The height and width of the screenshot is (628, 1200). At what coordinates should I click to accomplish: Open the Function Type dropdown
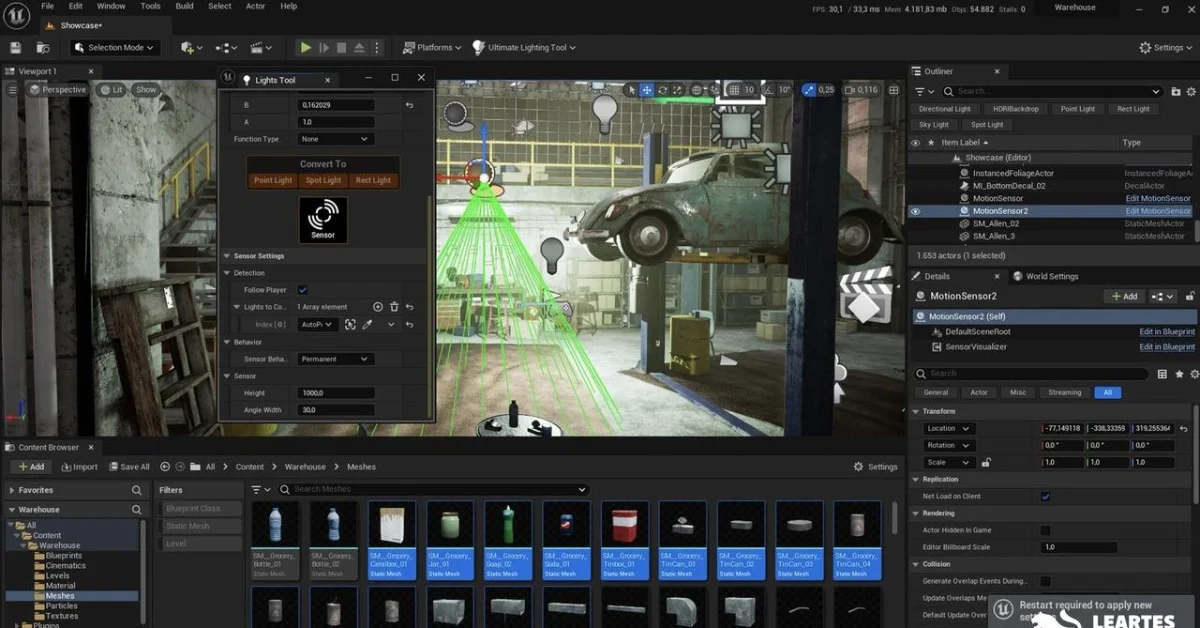point(334,139)
